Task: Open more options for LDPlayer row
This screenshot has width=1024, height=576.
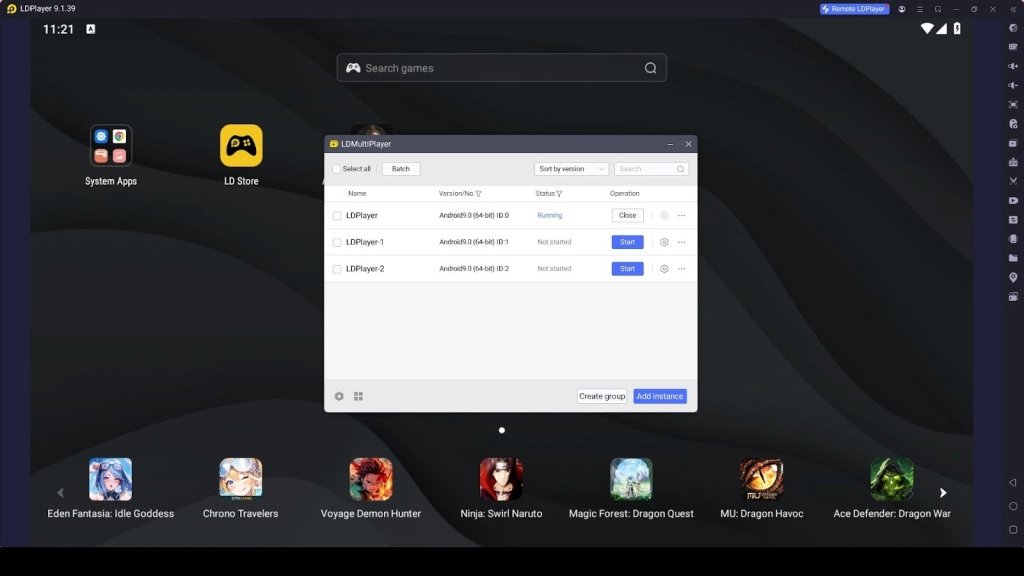Action: coord(682,216)
